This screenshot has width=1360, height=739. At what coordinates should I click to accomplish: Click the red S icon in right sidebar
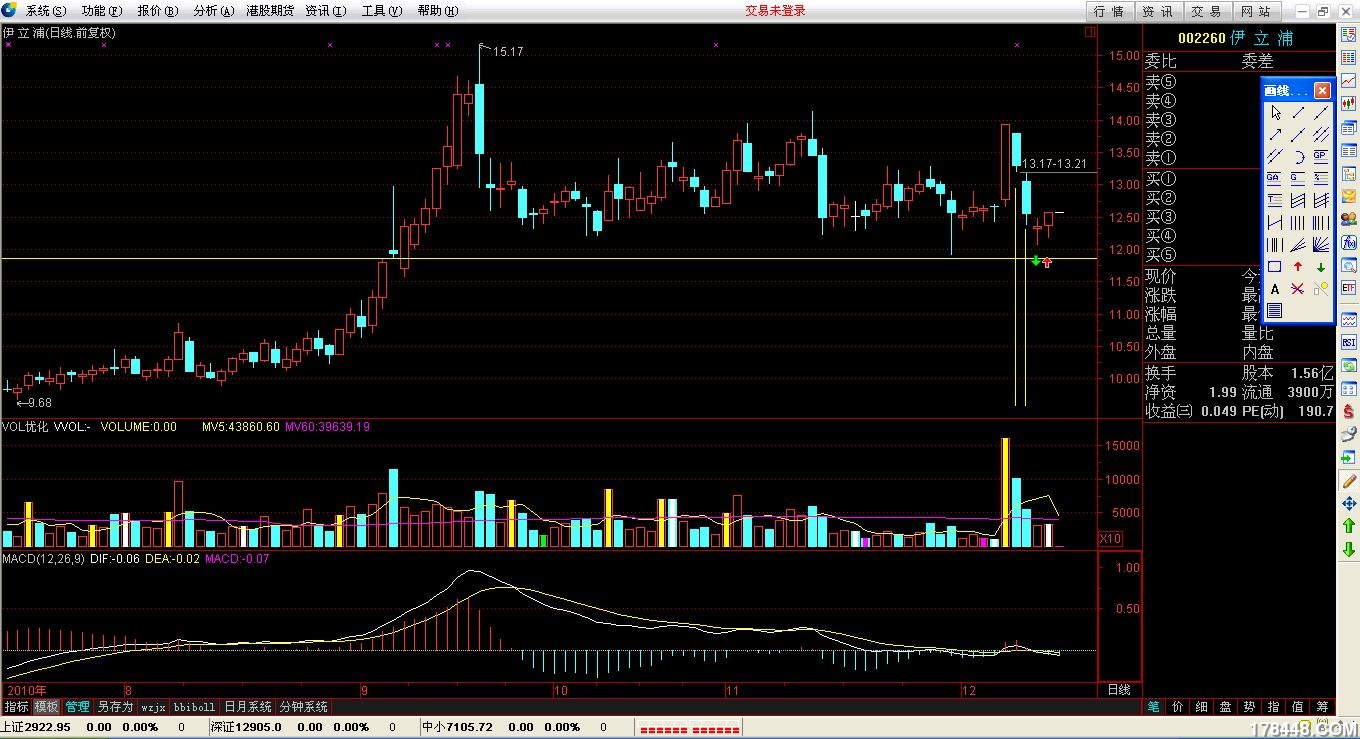click(1348, 410)
